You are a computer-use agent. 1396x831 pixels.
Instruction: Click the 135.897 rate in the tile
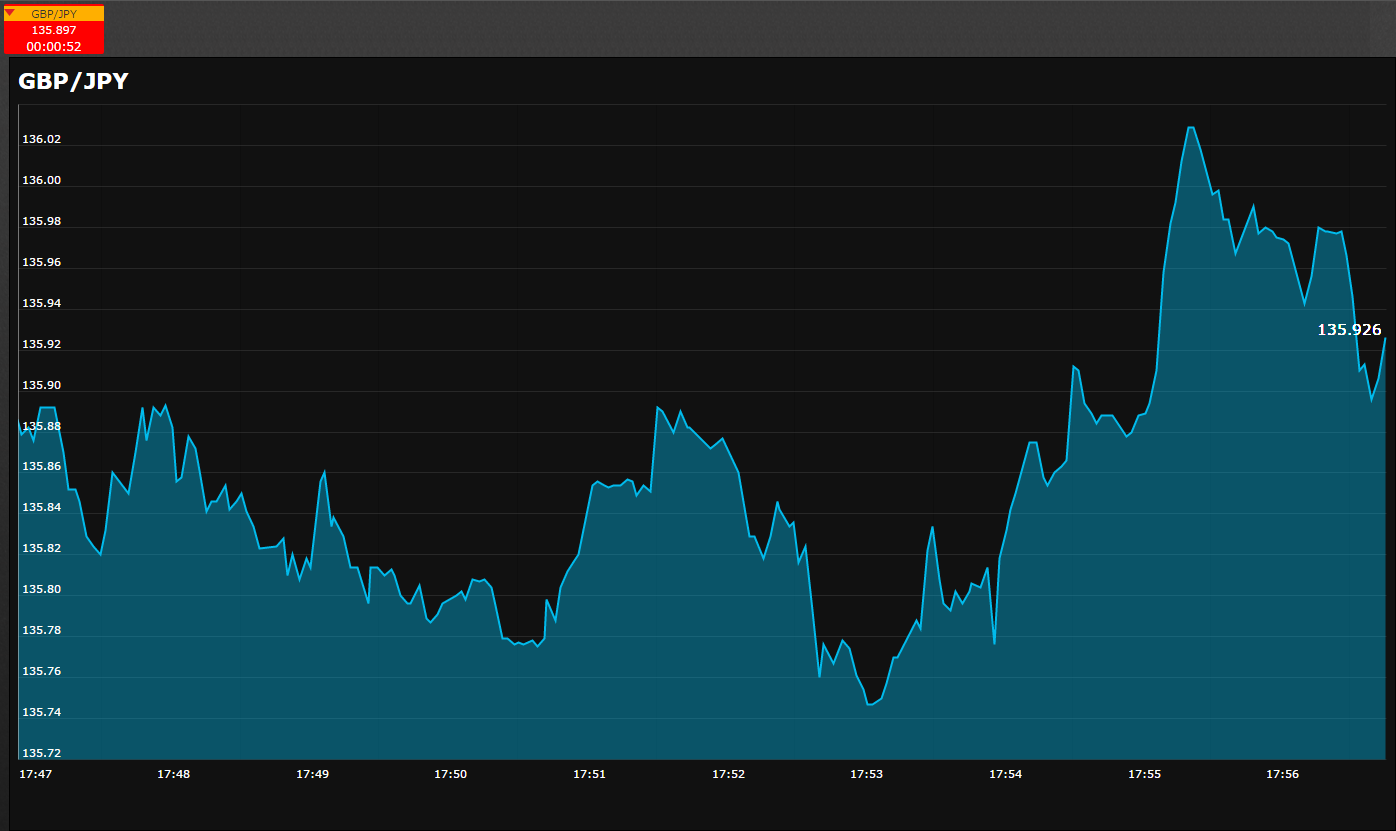(54, 30)
